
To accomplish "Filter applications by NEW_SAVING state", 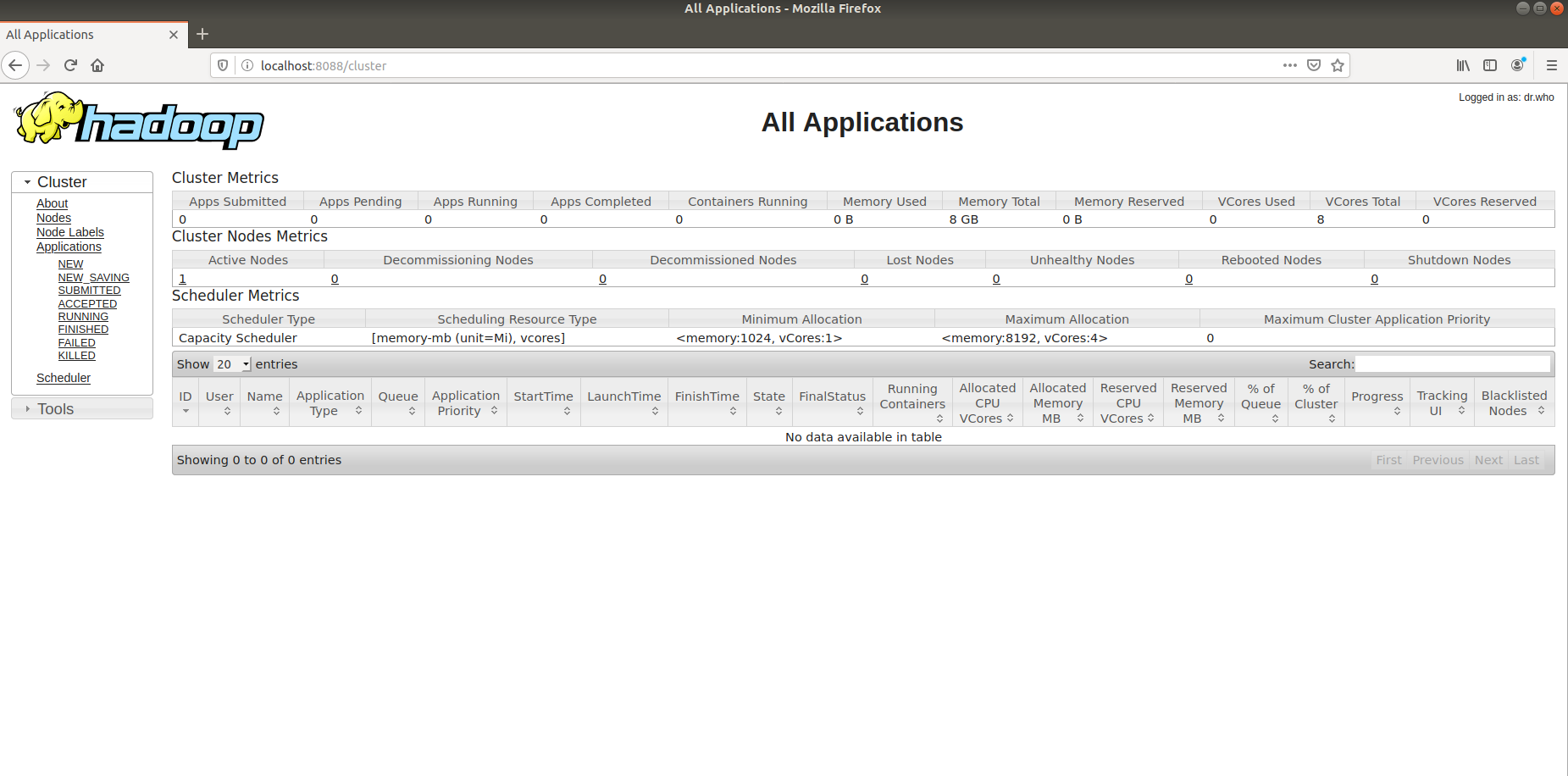I will [x=93, y=278].
